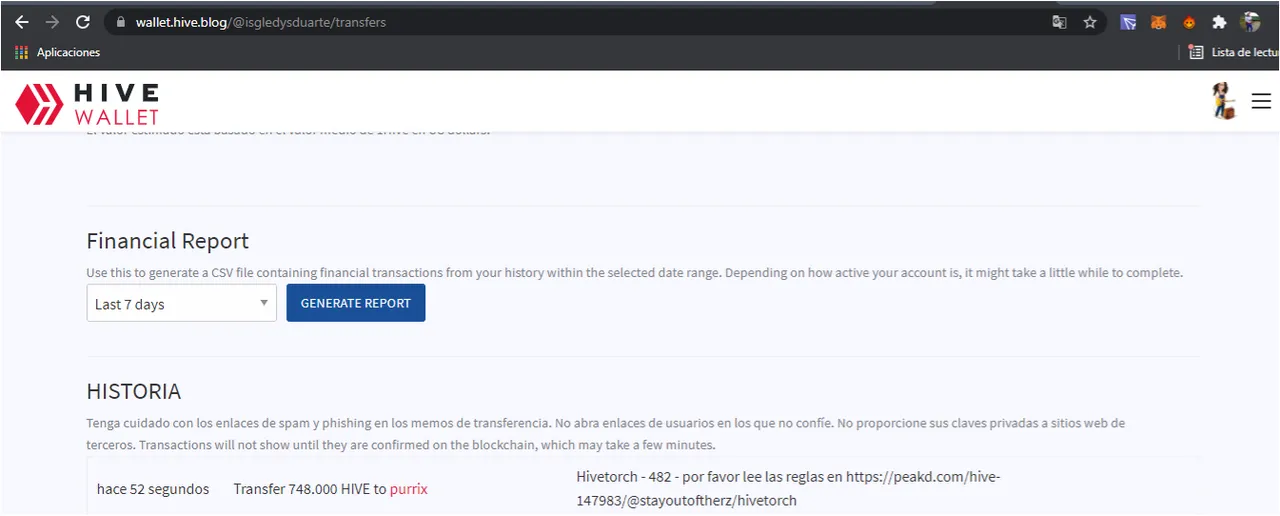The height and width of the screenshot is (516, 1280).
Task: Reload the page with the refresh icon
Action: point(83,22)
